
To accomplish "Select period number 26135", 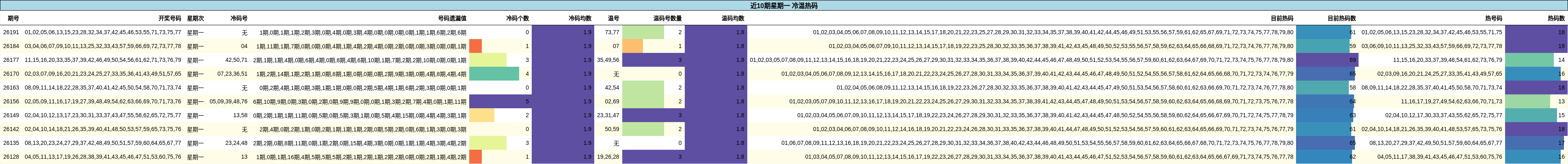I will click(11, 143).
